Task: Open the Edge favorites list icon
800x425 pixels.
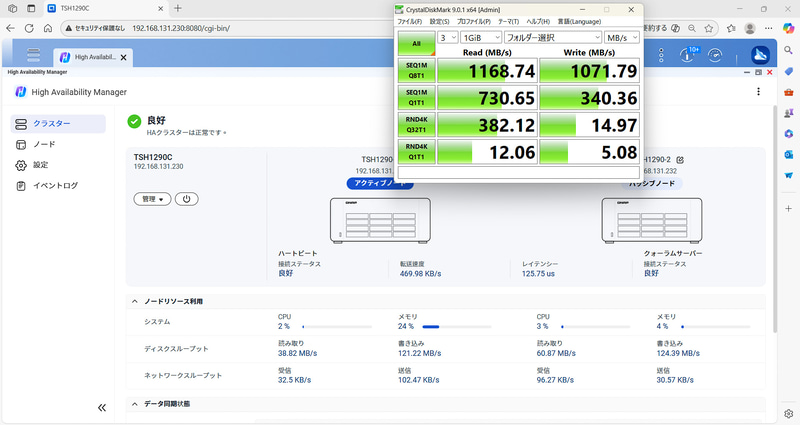Action: 731,28
